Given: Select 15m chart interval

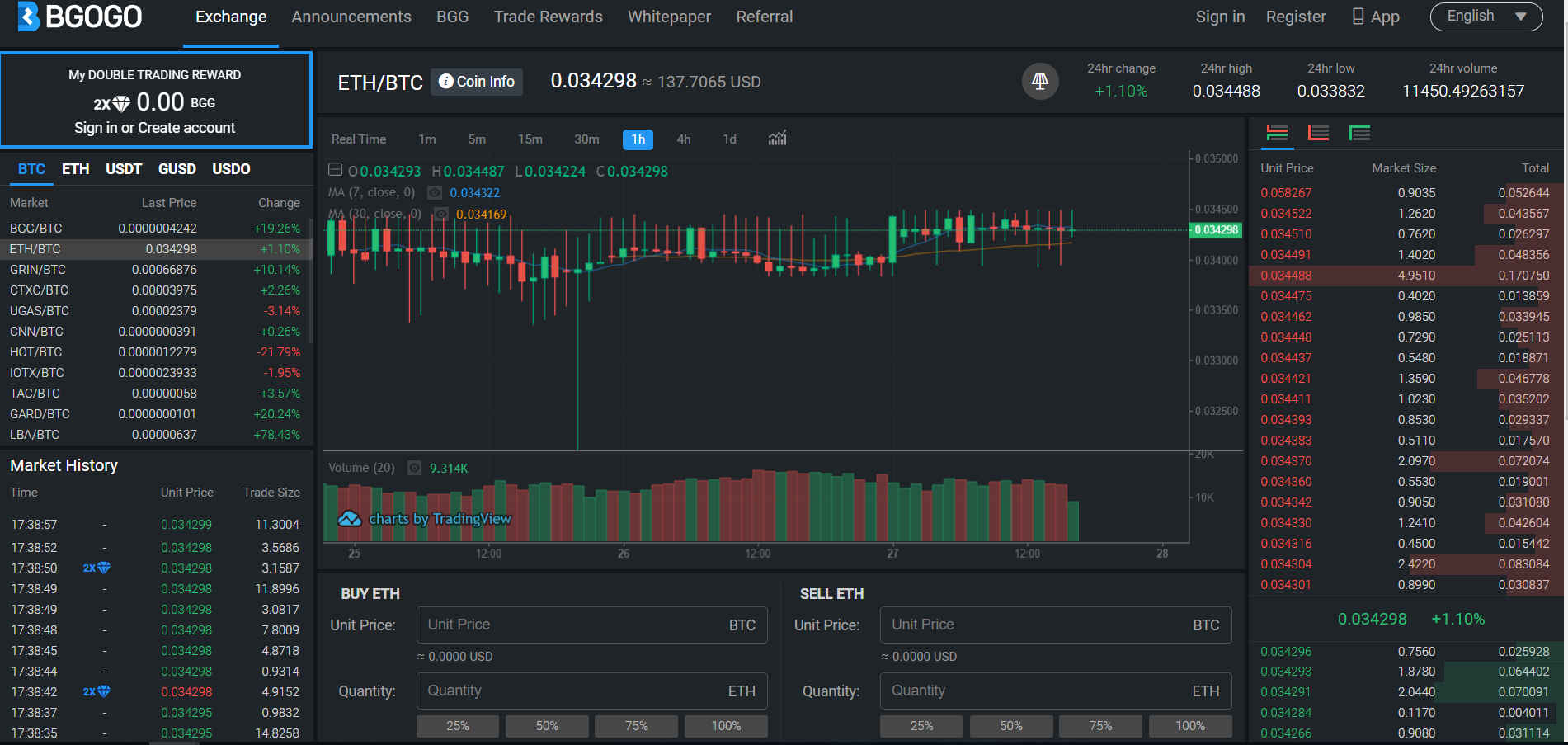Looking at the screenshot, I should click(x=530, y=139).
